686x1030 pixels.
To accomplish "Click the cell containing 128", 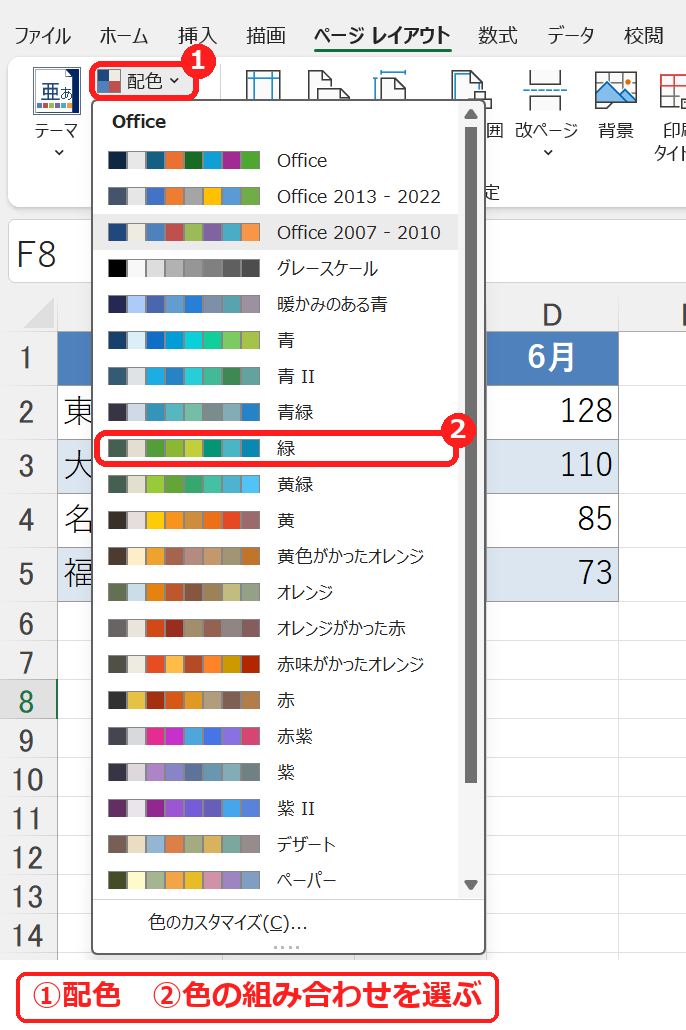I will pos(552,412).
